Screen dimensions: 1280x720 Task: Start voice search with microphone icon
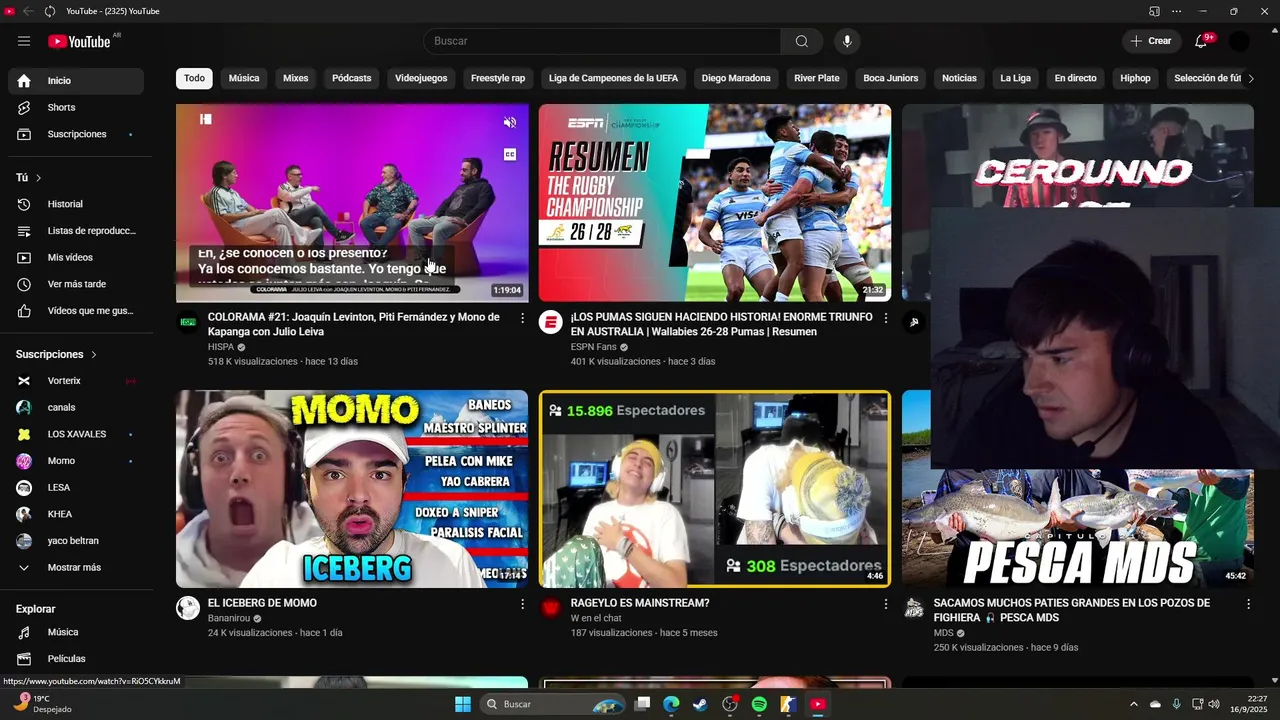coord(847,41)
